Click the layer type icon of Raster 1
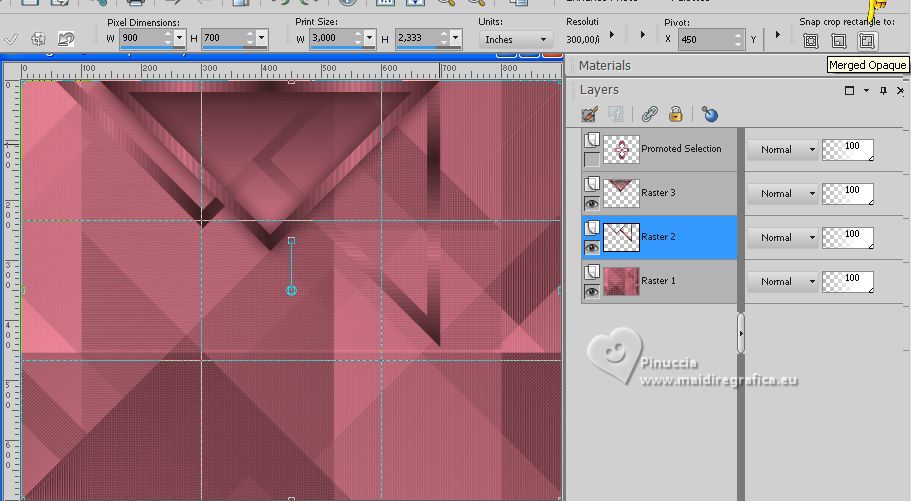 591,272
